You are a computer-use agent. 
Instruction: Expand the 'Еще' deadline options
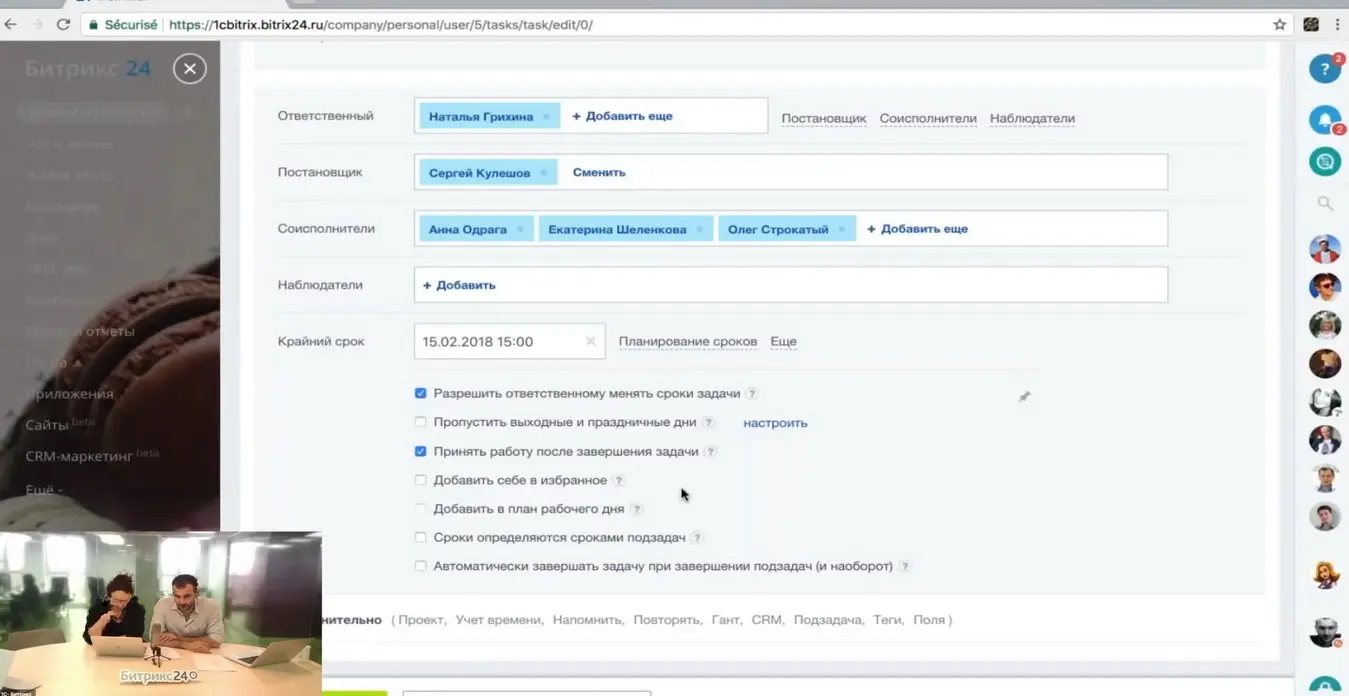(783, 342)
